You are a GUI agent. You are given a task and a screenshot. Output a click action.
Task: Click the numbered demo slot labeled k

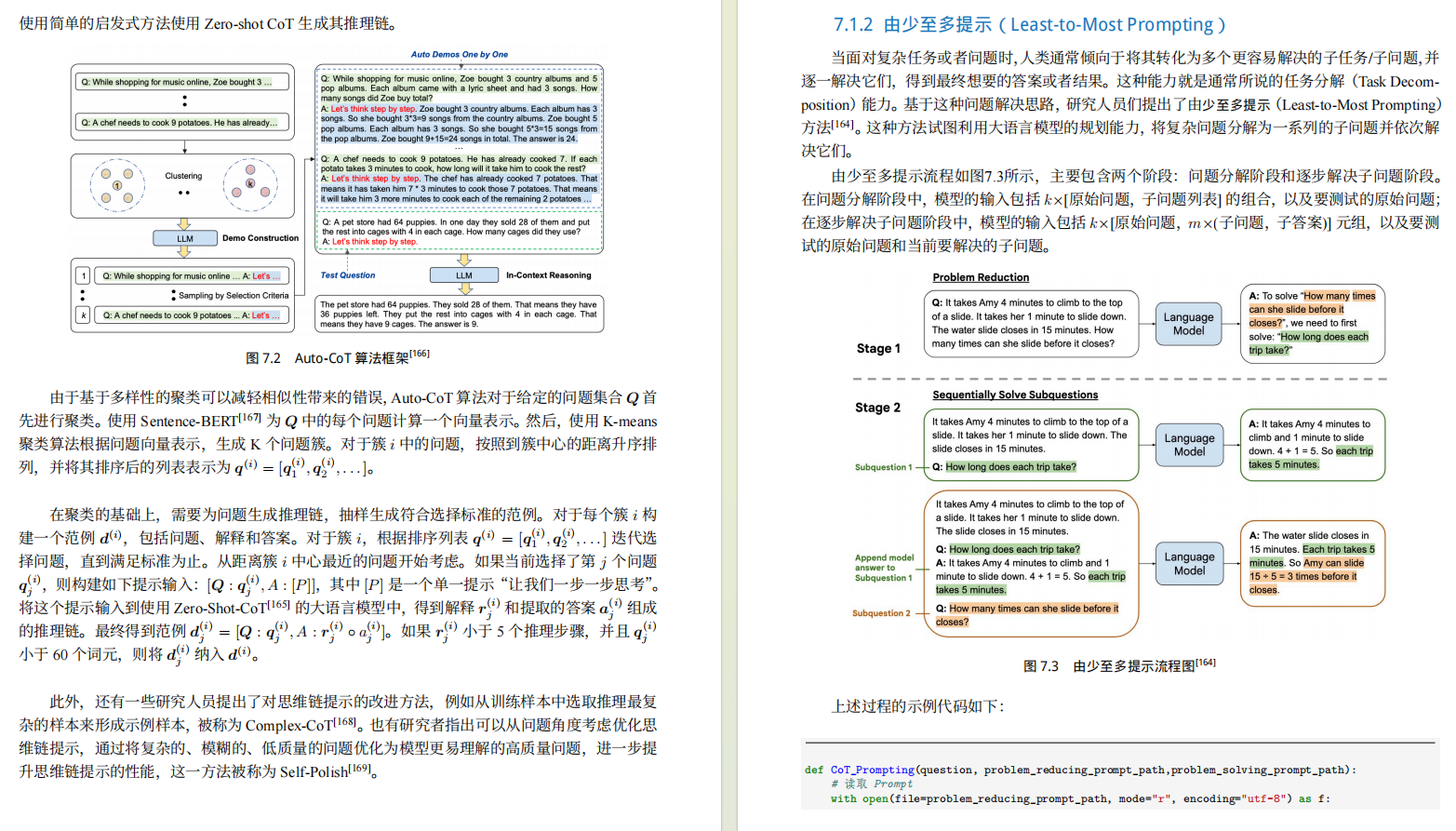tap(83, 315)
